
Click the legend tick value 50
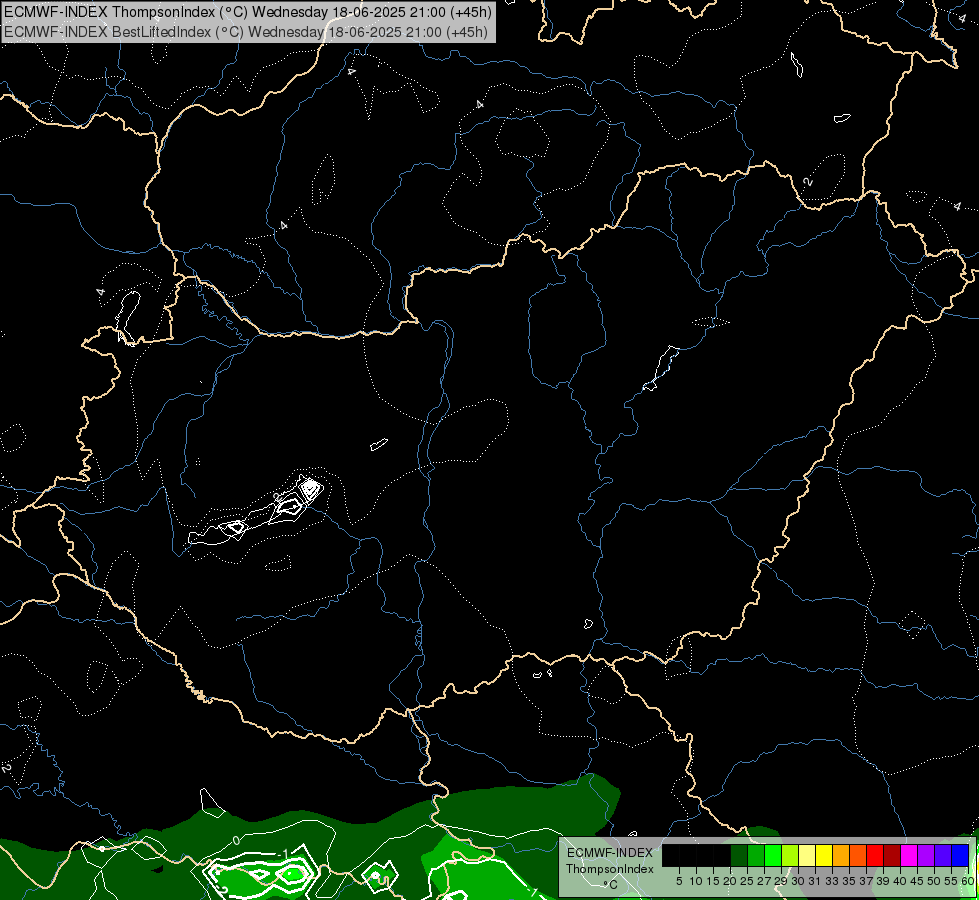click(x=935, y=881)
